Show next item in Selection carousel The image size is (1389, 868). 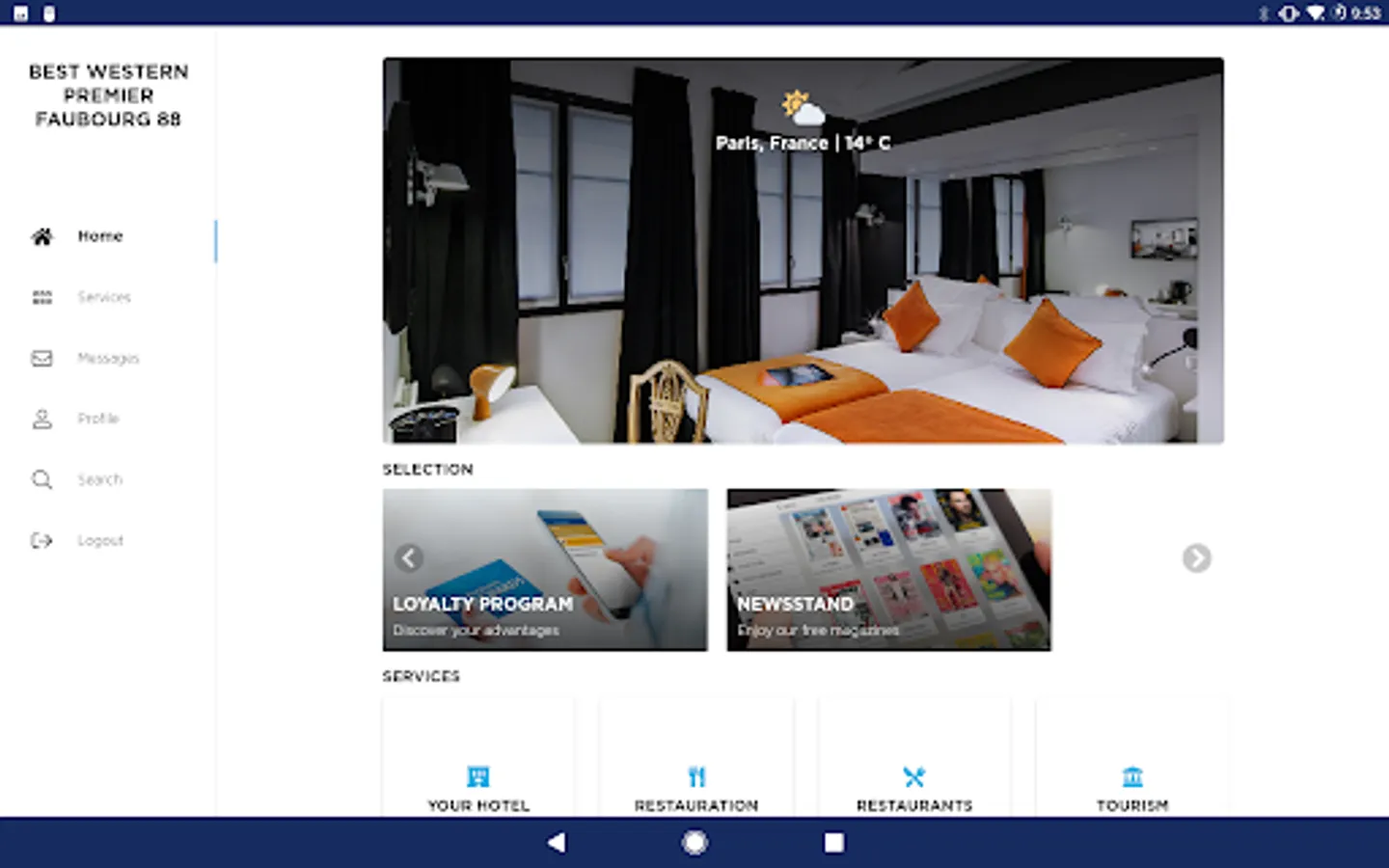pyautogui.click(x=1196, y=557)
